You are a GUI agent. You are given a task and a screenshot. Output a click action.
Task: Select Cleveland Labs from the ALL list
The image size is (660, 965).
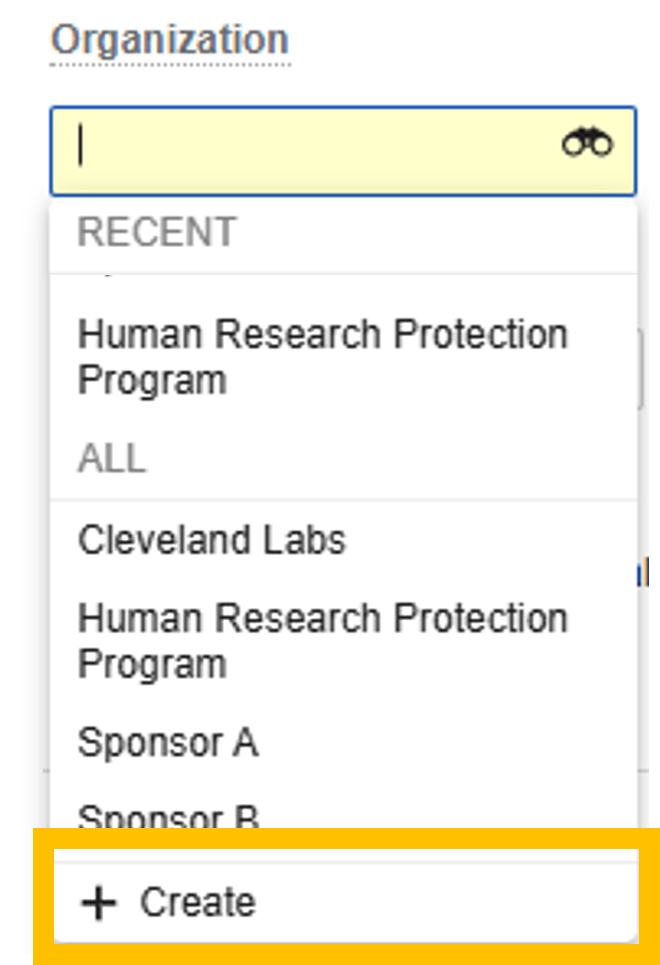(x=212, y=540)
